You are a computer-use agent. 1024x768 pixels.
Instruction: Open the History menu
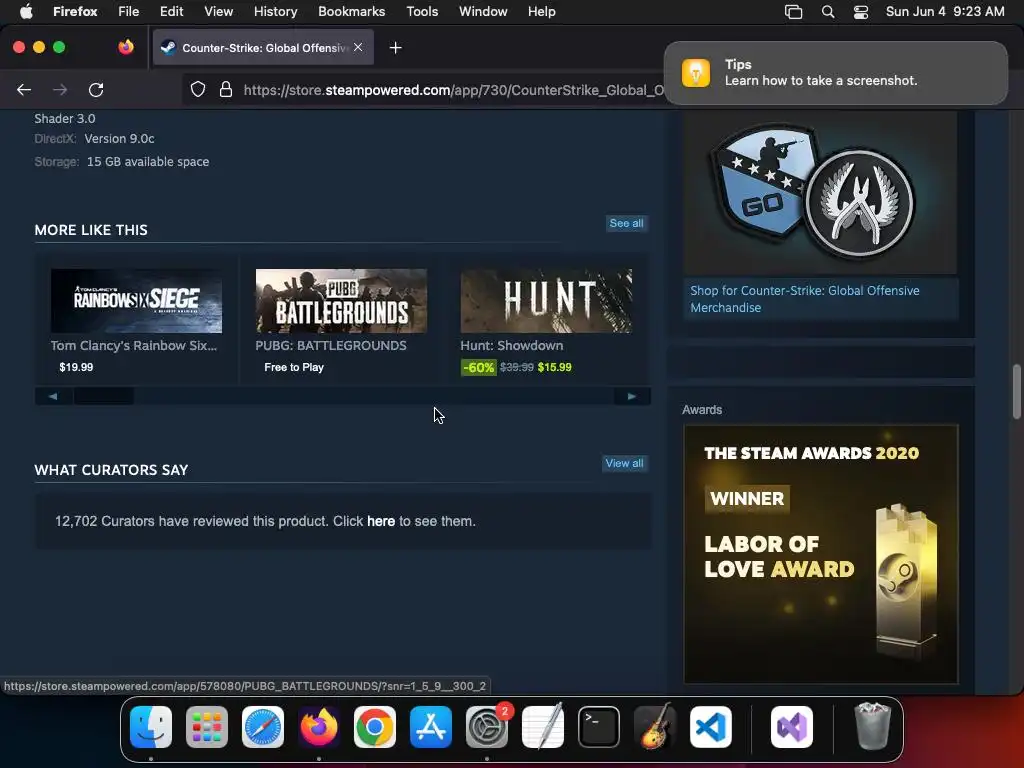click(276, 11)
